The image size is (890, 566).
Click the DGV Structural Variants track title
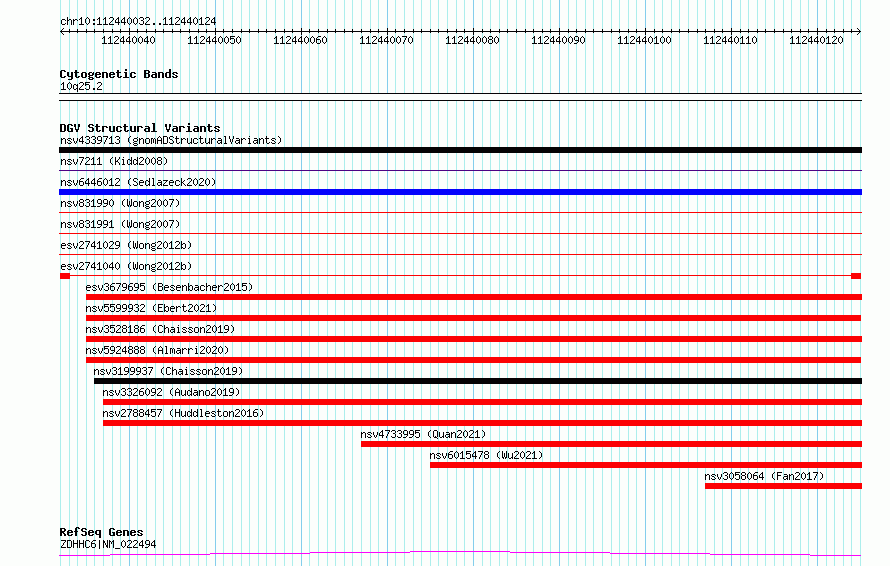point(140,128)
